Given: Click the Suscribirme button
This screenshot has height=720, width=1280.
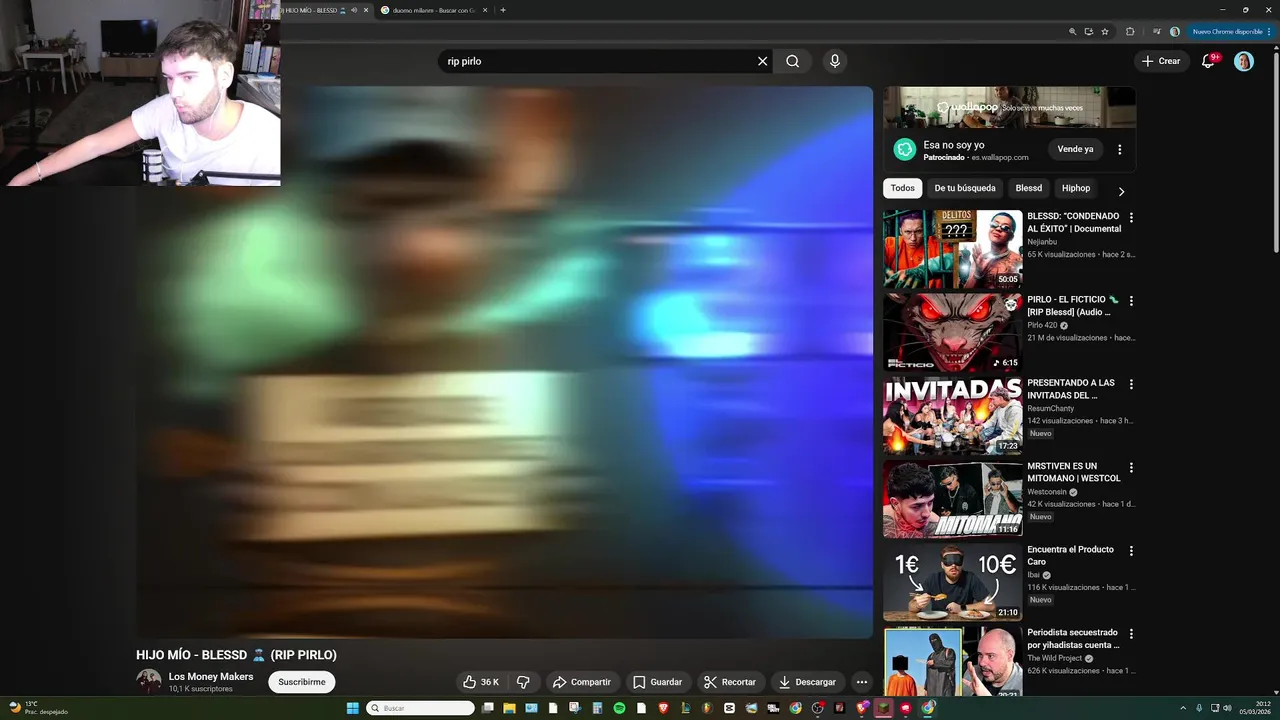Looking at the screenshot, I should [302, 682].
